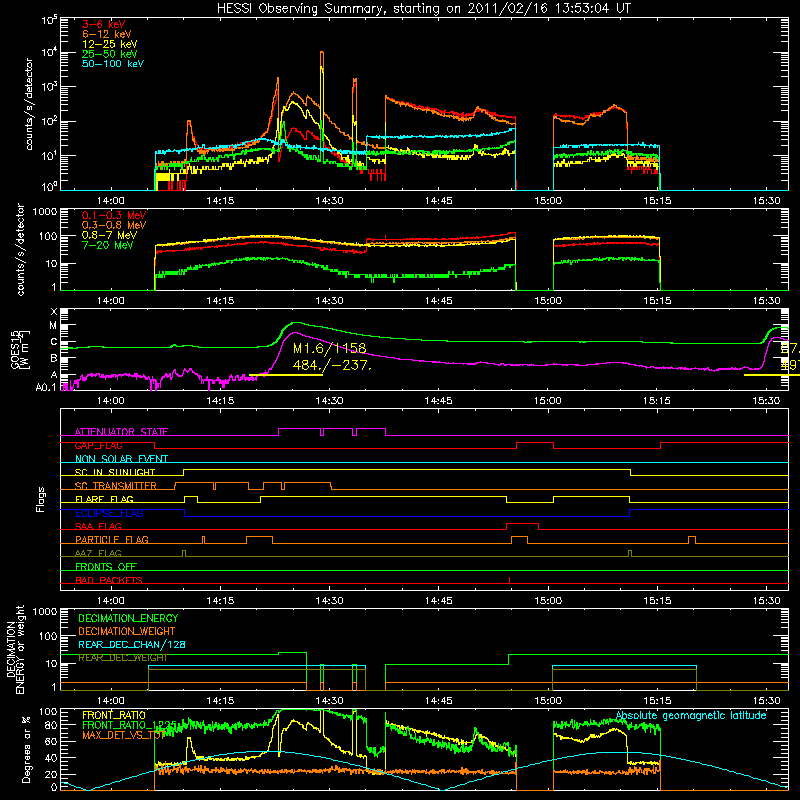Viewport: 800px width, 800px height.
Task: Click the DECIMATION ENERGY or weight axis title
Action: (15, 649)
